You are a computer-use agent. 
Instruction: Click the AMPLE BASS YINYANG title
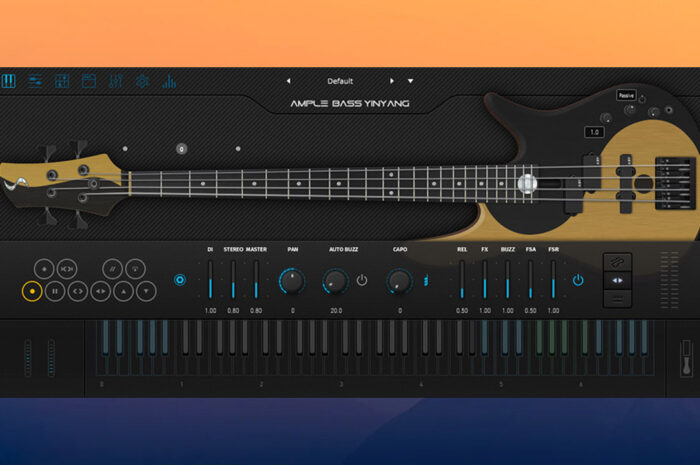tap(350, 104)
